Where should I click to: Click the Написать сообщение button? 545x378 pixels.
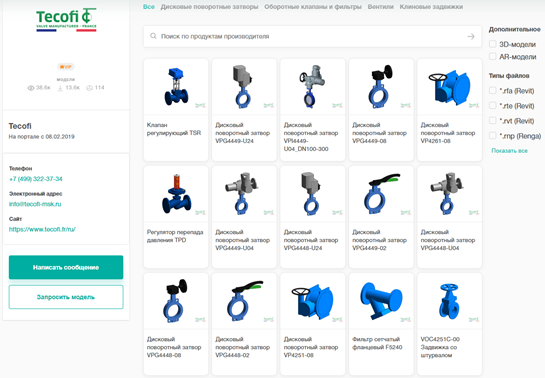pos(66,267)
